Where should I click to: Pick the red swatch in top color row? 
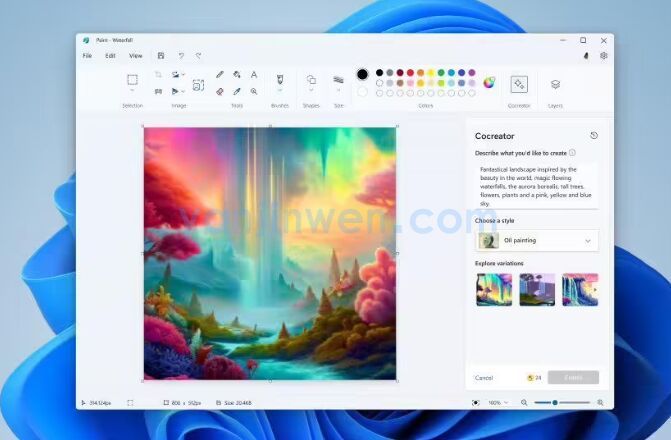point(410,73)
